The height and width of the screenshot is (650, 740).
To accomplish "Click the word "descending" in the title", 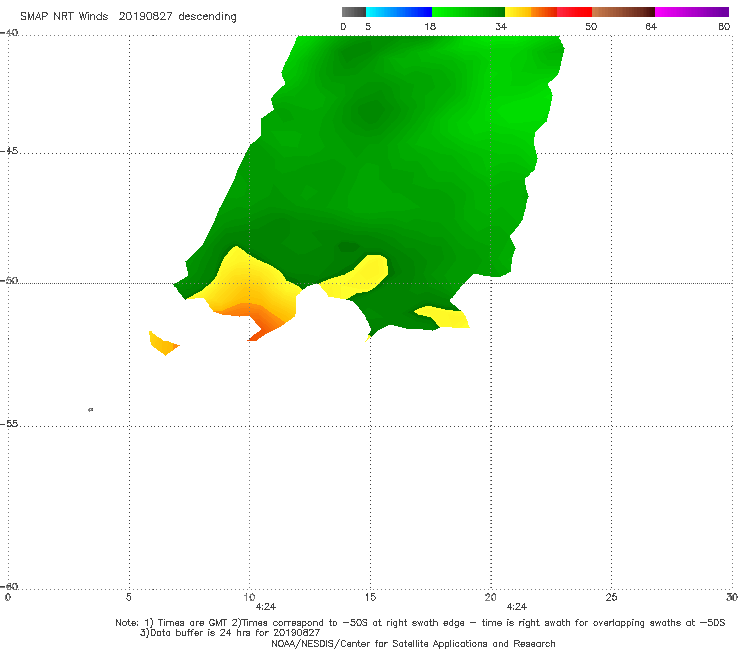I will click(208, 17).
